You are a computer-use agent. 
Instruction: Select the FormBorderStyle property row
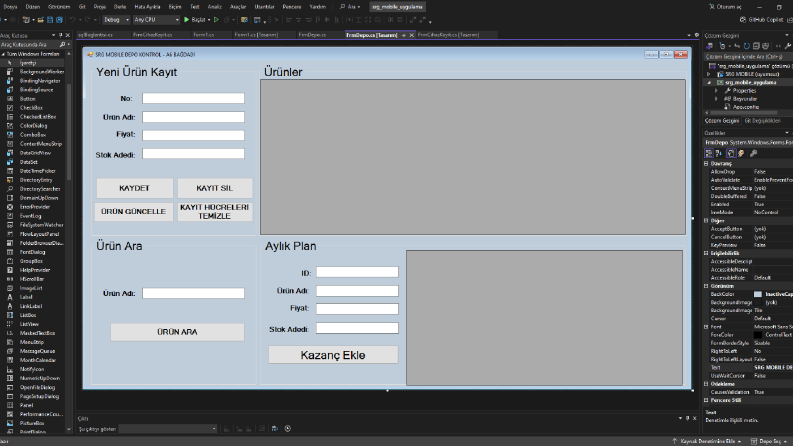coord(748,343)
